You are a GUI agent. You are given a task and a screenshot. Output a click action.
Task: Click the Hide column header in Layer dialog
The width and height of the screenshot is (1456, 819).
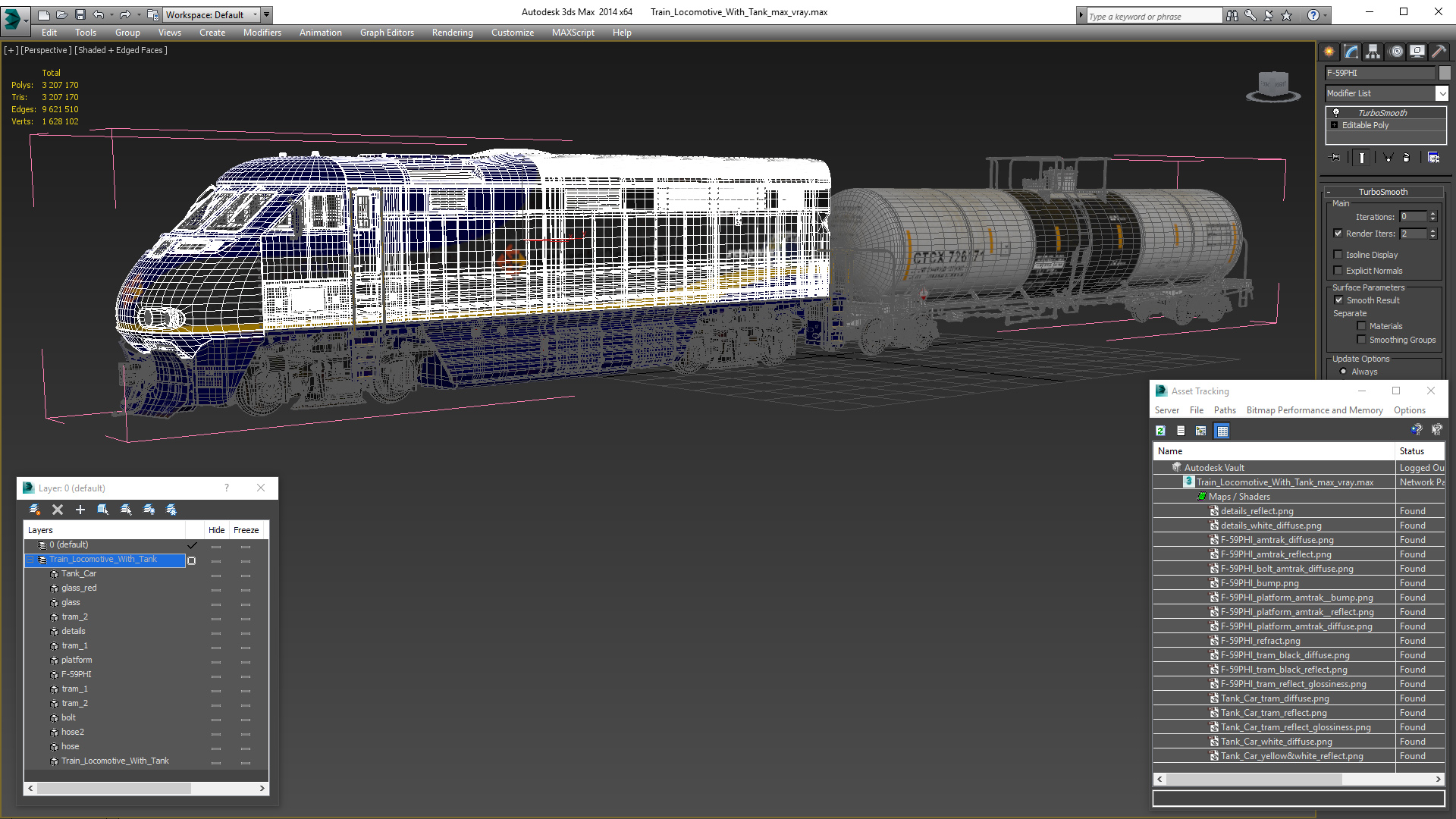pos(216,530)
